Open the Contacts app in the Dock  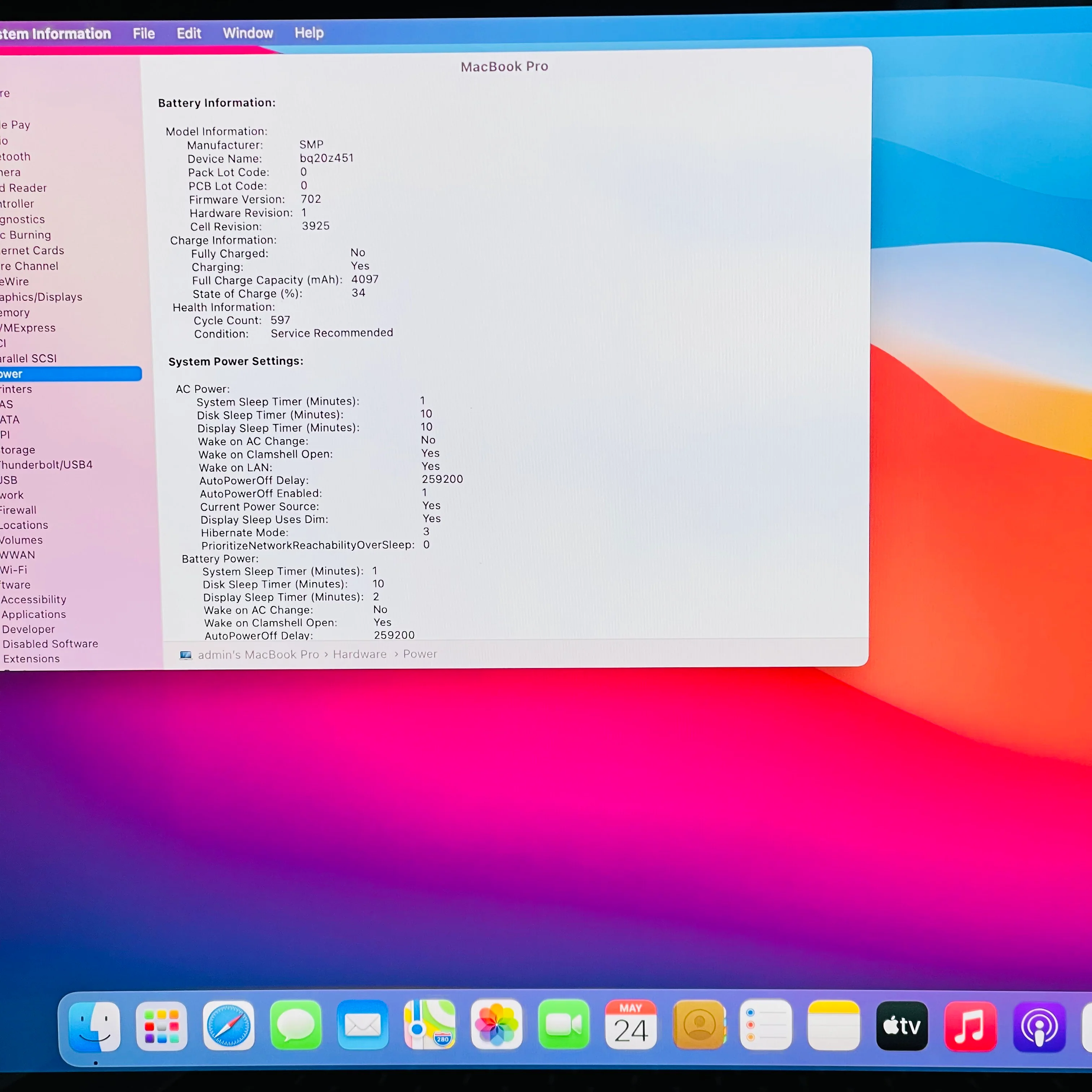pyautogui.click(x=699, y=1024)
